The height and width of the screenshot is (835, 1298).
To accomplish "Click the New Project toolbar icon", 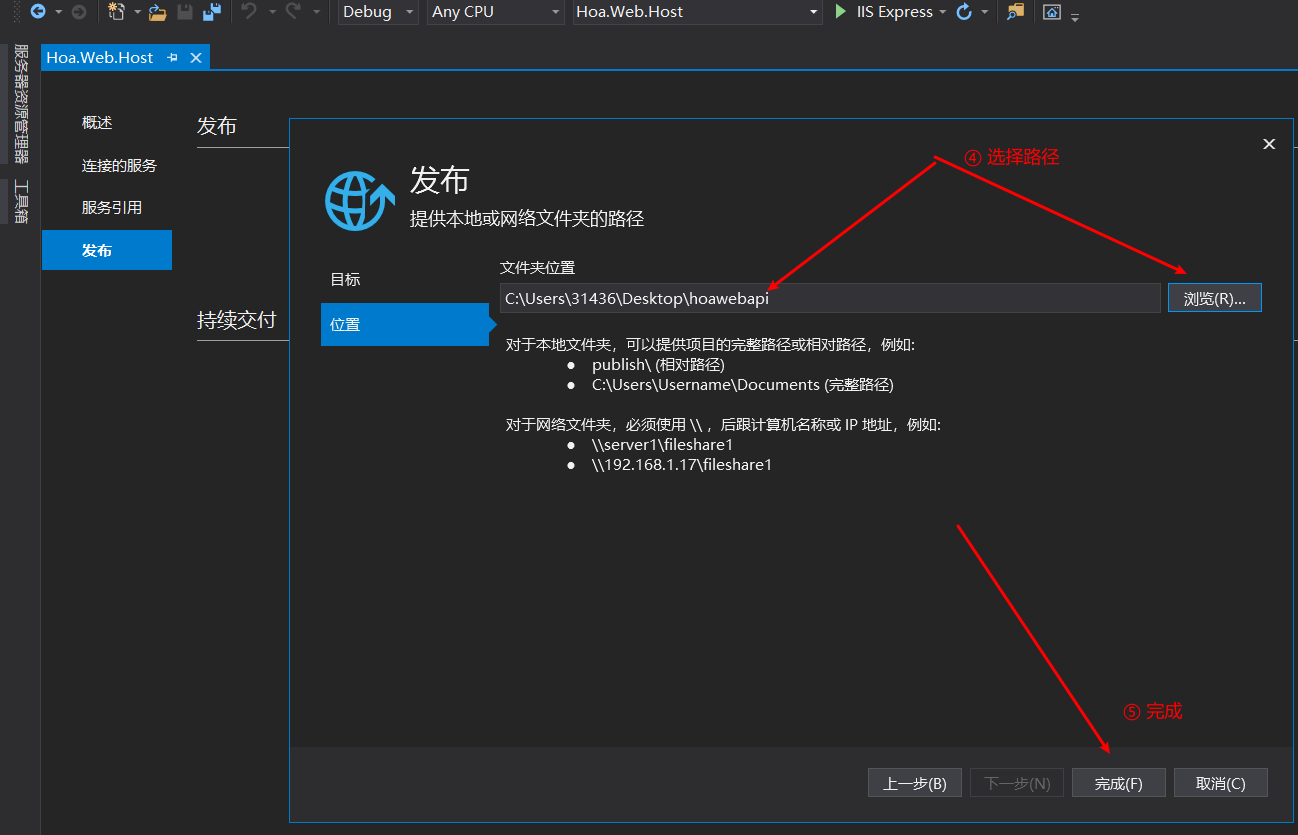I will point(116,12).
